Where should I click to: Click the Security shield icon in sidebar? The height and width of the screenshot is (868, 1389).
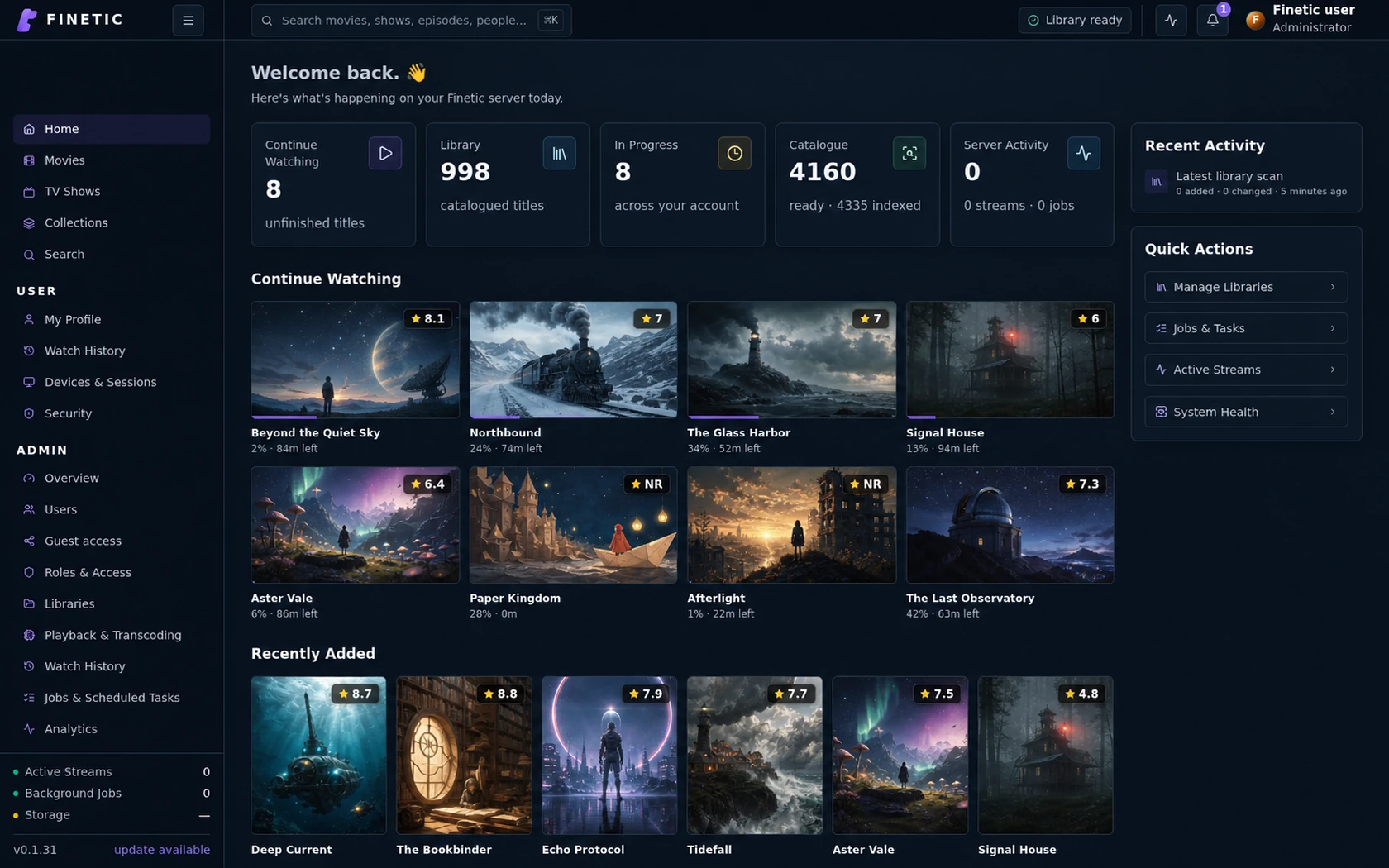coord(29,413)
